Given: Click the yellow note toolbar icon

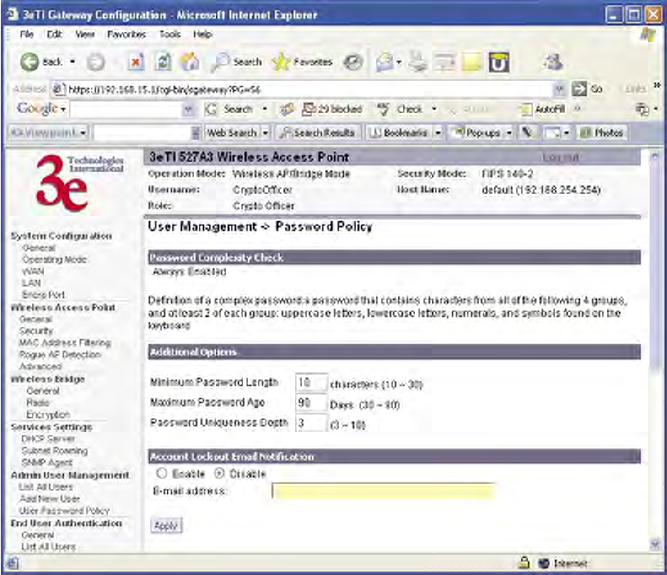Looking at the screenshot, I should click(x=471, y=62).
